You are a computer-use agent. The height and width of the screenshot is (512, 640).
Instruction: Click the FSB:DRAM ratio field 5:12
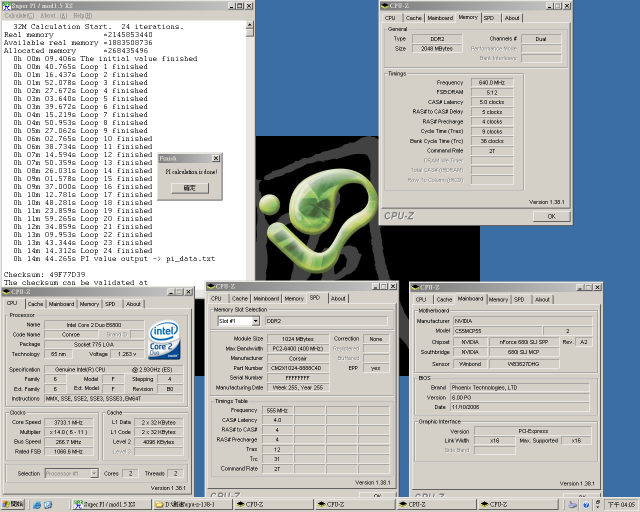[492, 92]
